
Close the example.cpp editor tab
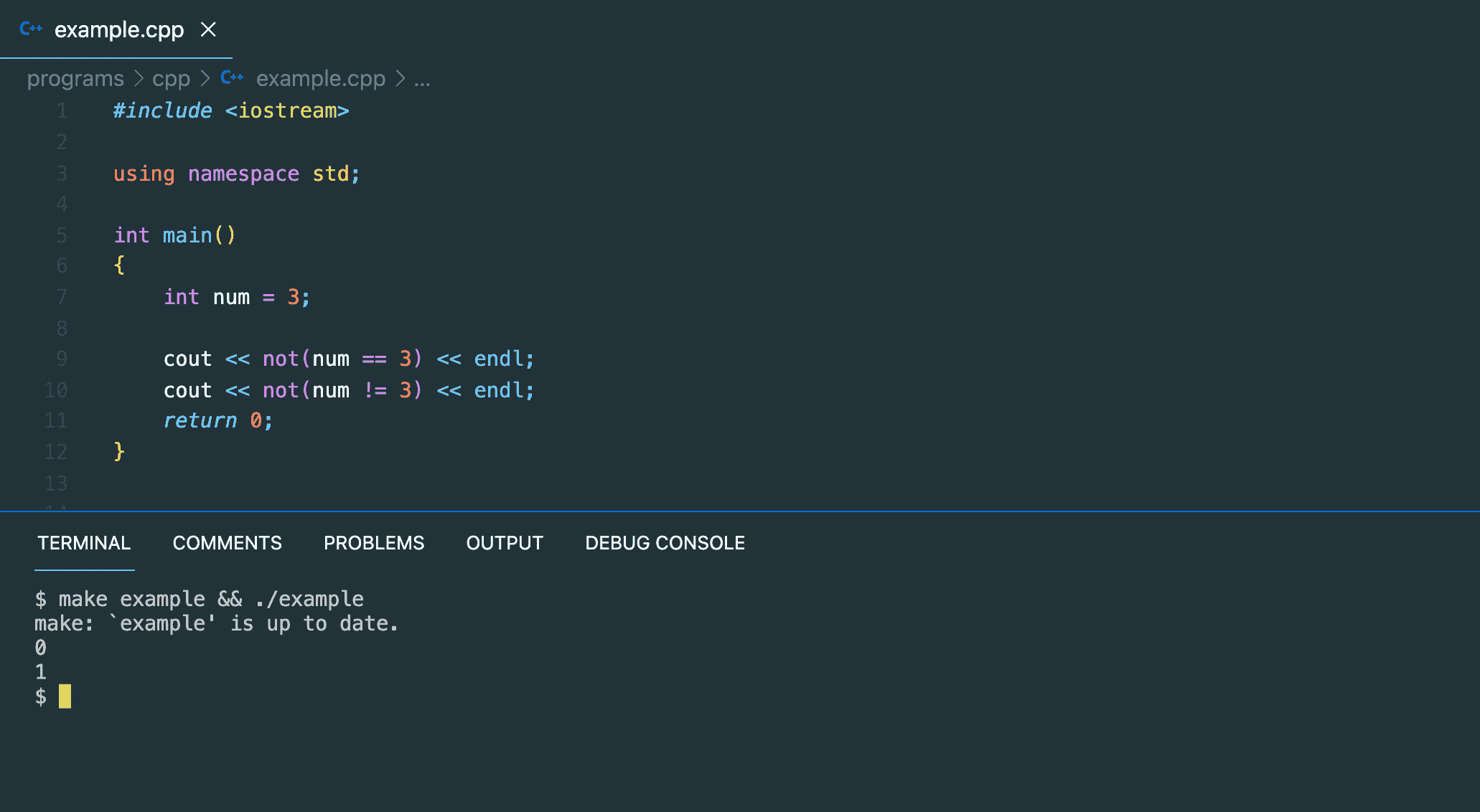click(208, 30)
